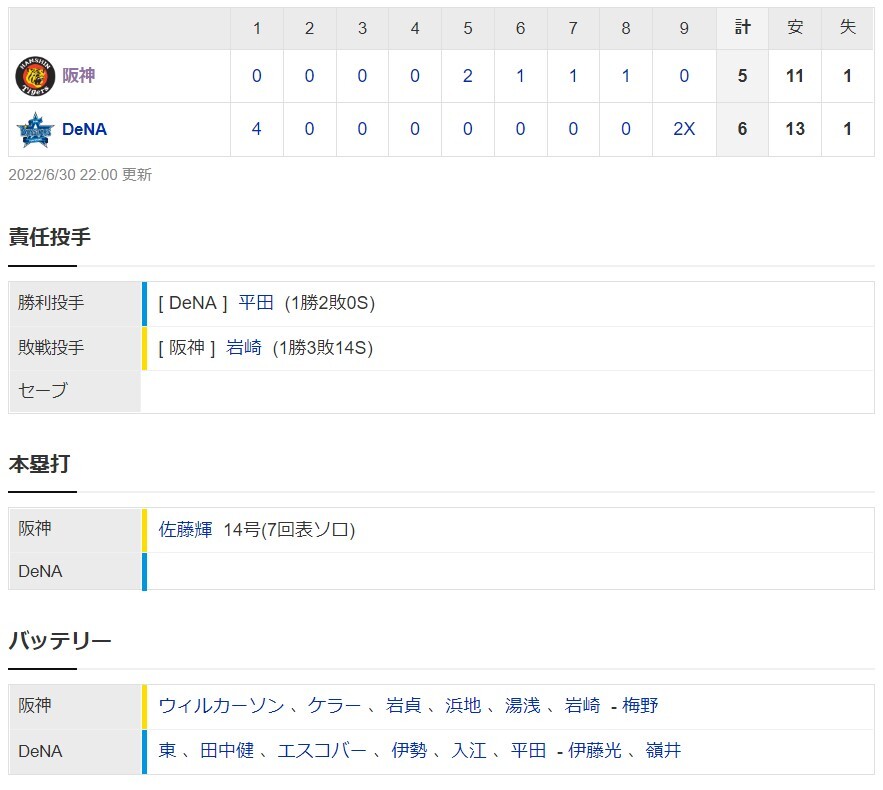Click pitcher 湯浅 in Hanshin battery

click(523, 705)
